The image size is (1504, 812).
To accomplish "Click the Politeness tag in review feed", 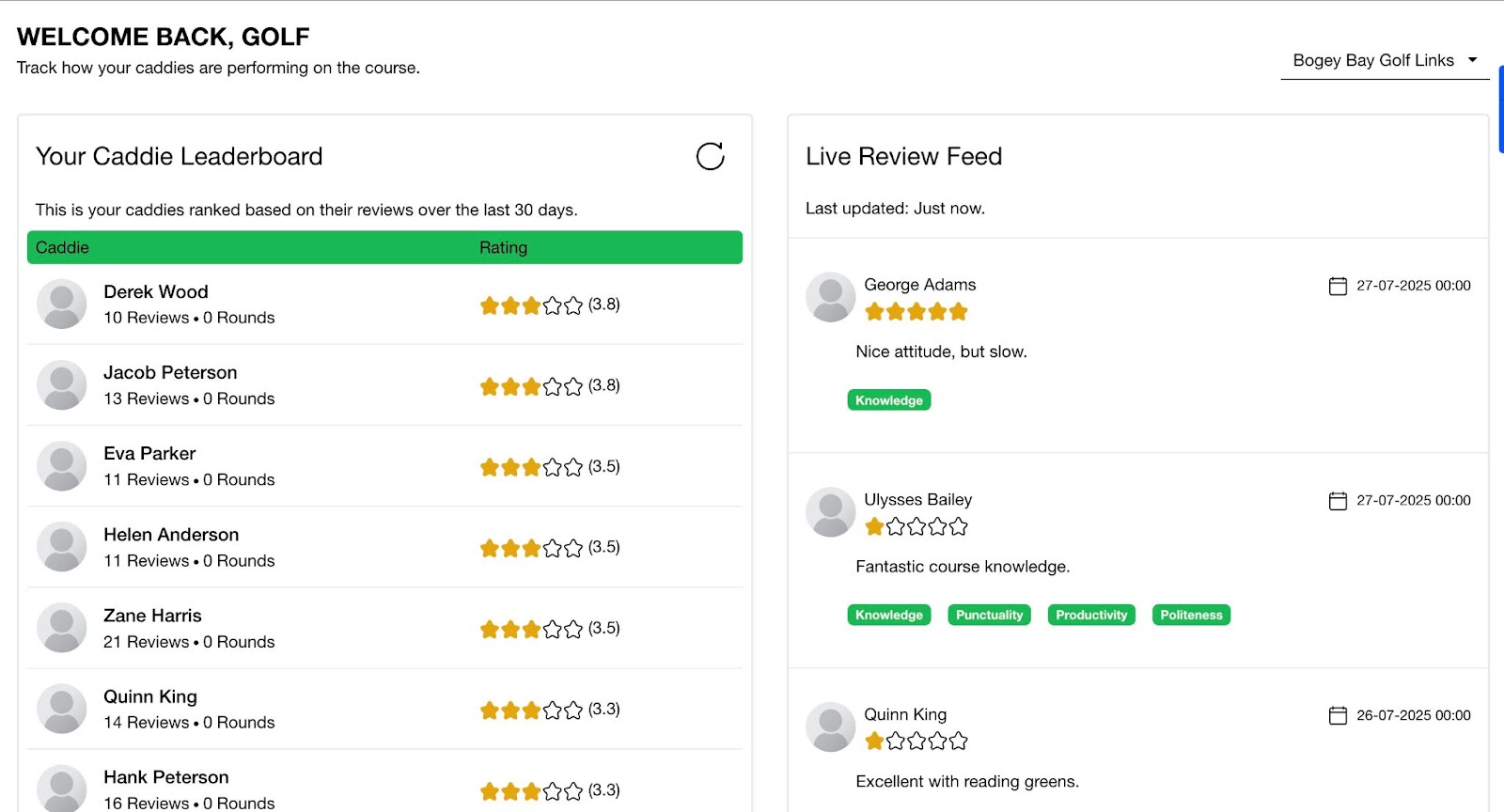I will click(1191, 616).
